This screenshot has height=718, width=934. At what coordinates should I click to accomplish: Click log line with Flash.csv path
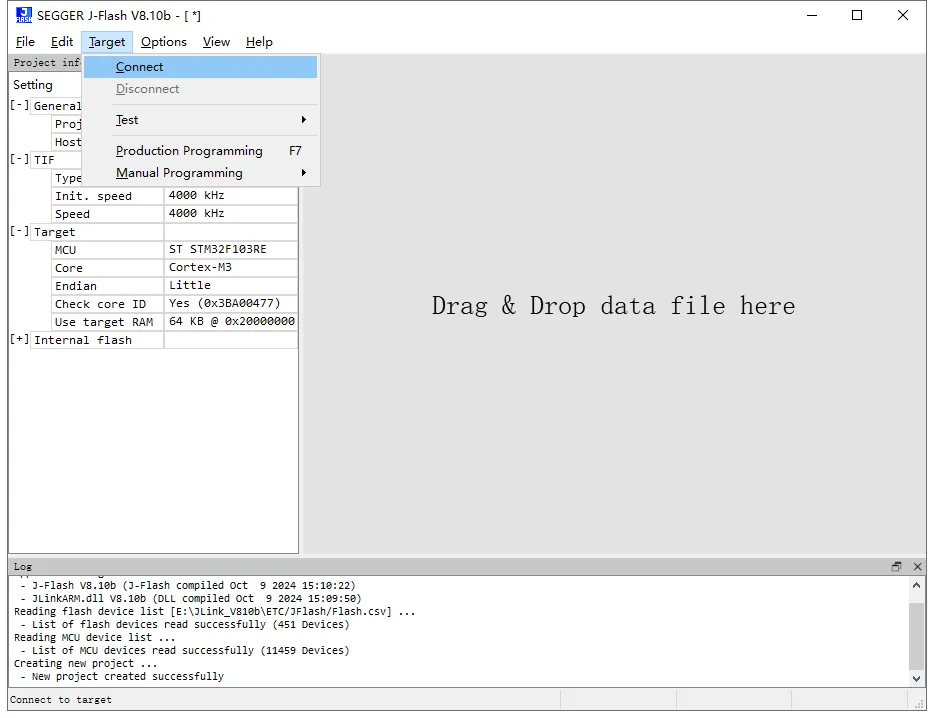(214, 611)
